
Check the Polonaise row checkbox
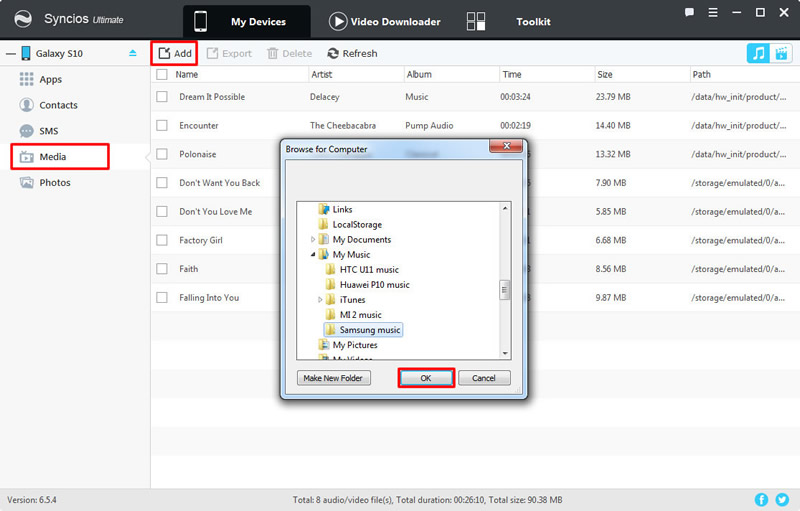(x=162, y=154)
